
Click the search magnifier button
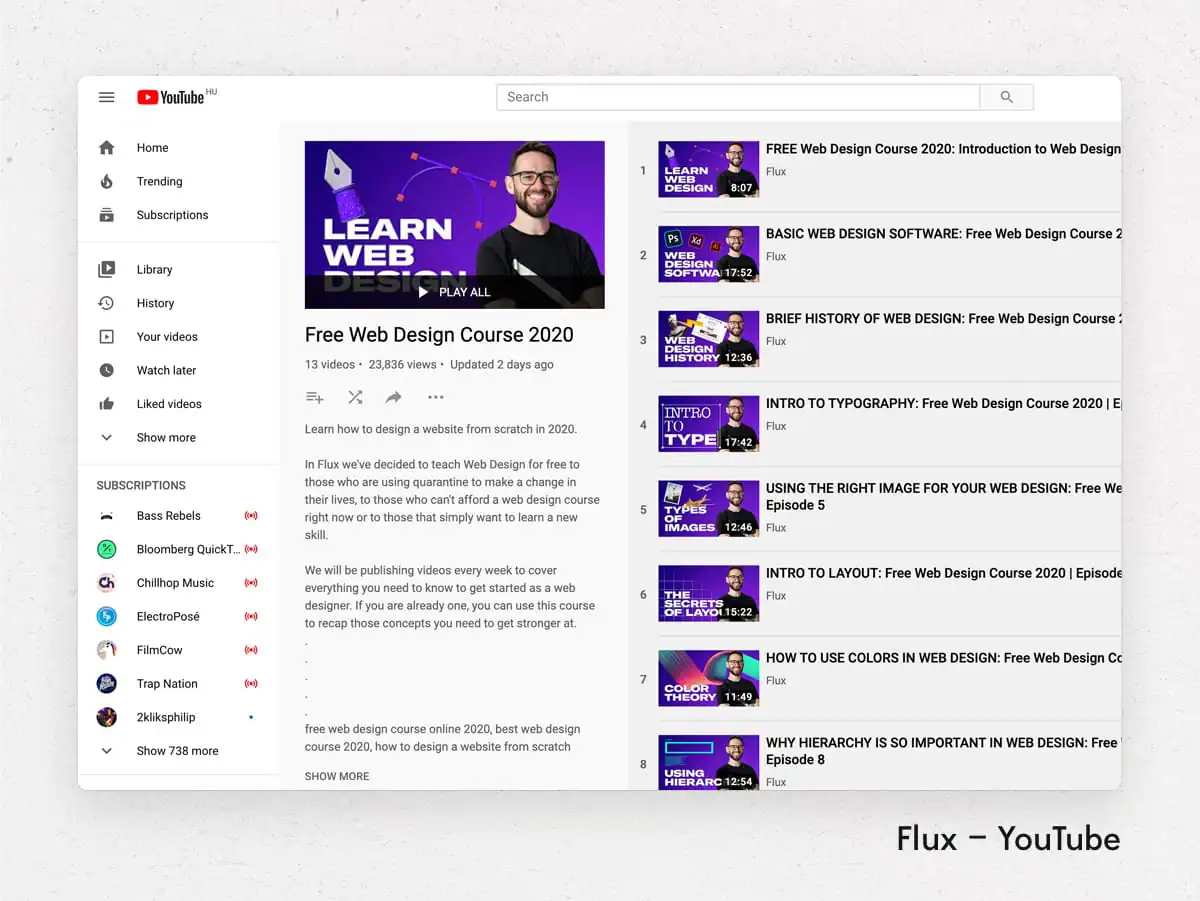pyautogui.click(x=1006, y=96)
